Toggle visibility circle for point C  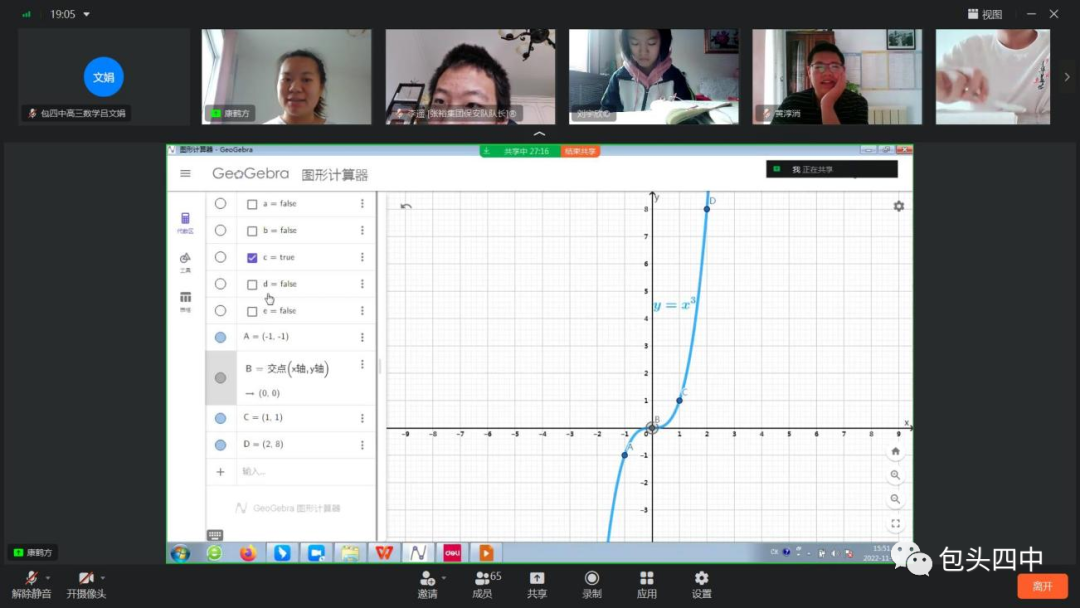(220, 418)
